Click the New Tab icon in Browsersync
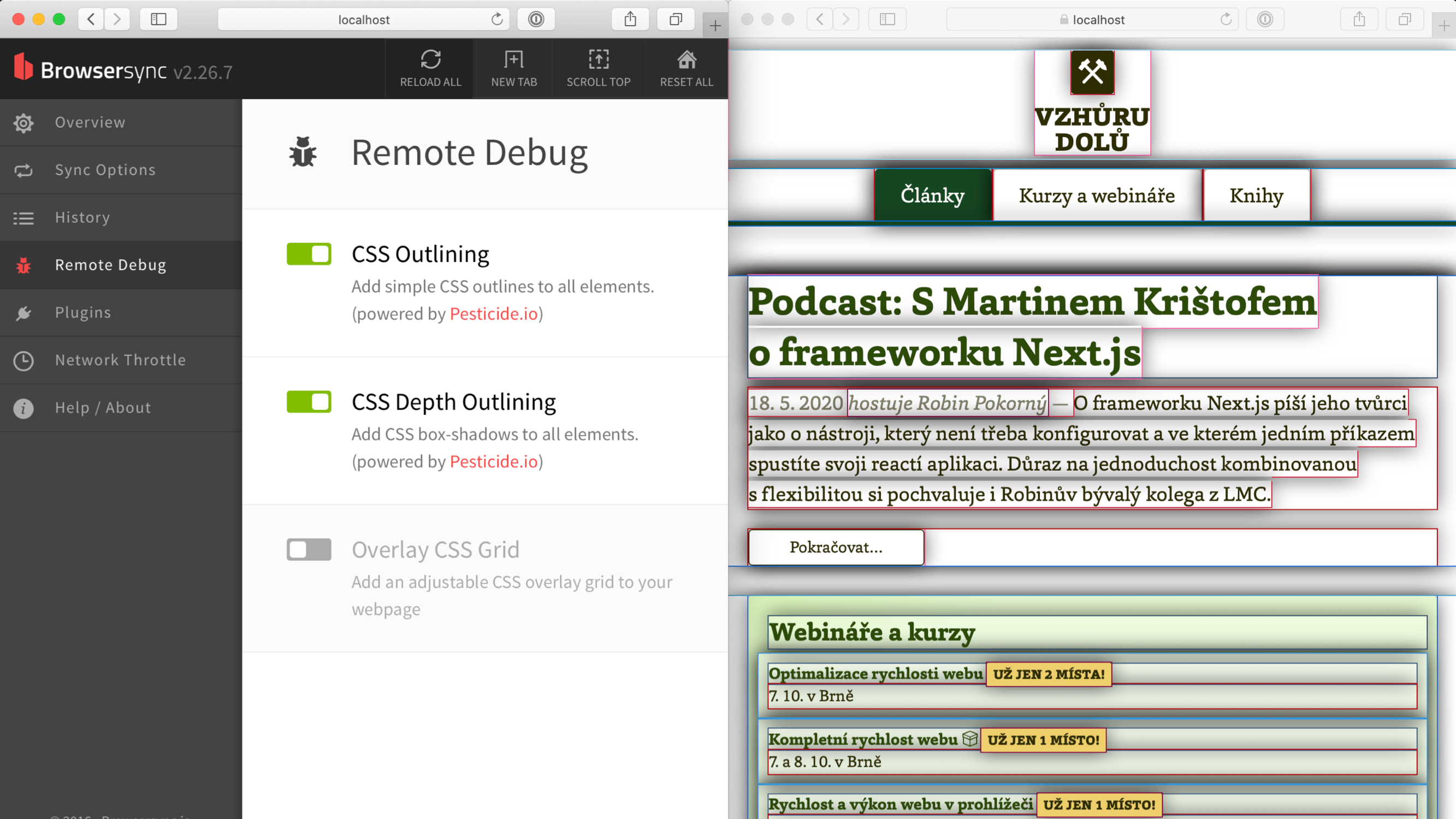The height and width of the screenshot is (819, 1456). coord(513,60)
